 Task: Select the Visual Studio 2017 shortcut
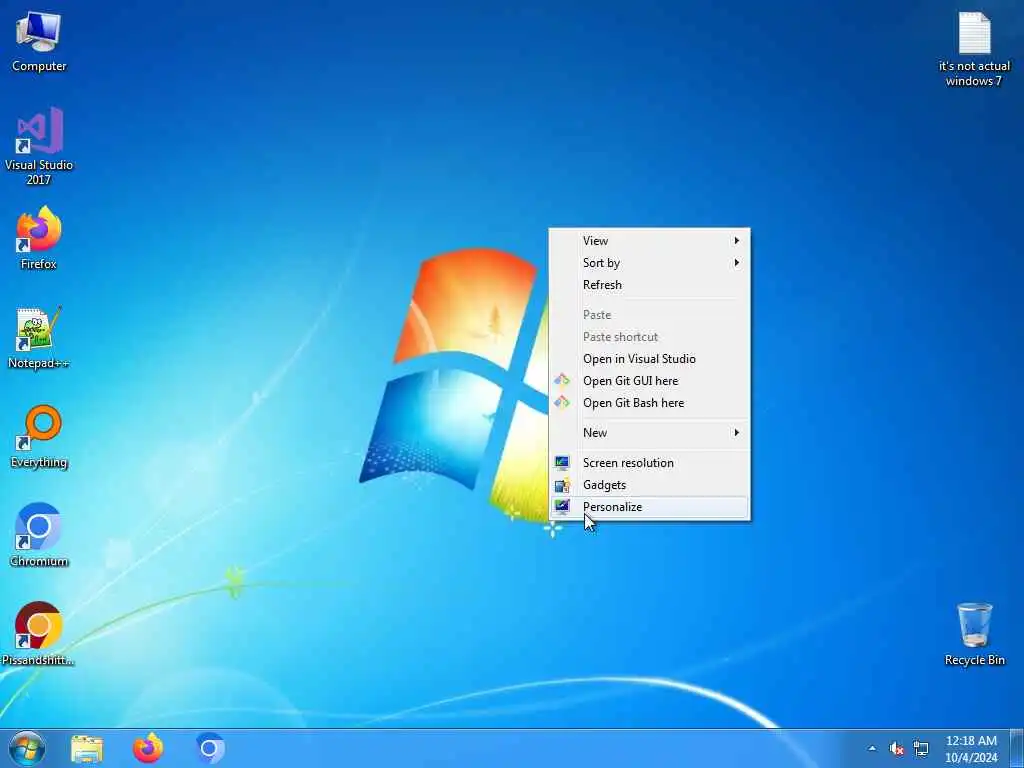click(39, 146)
